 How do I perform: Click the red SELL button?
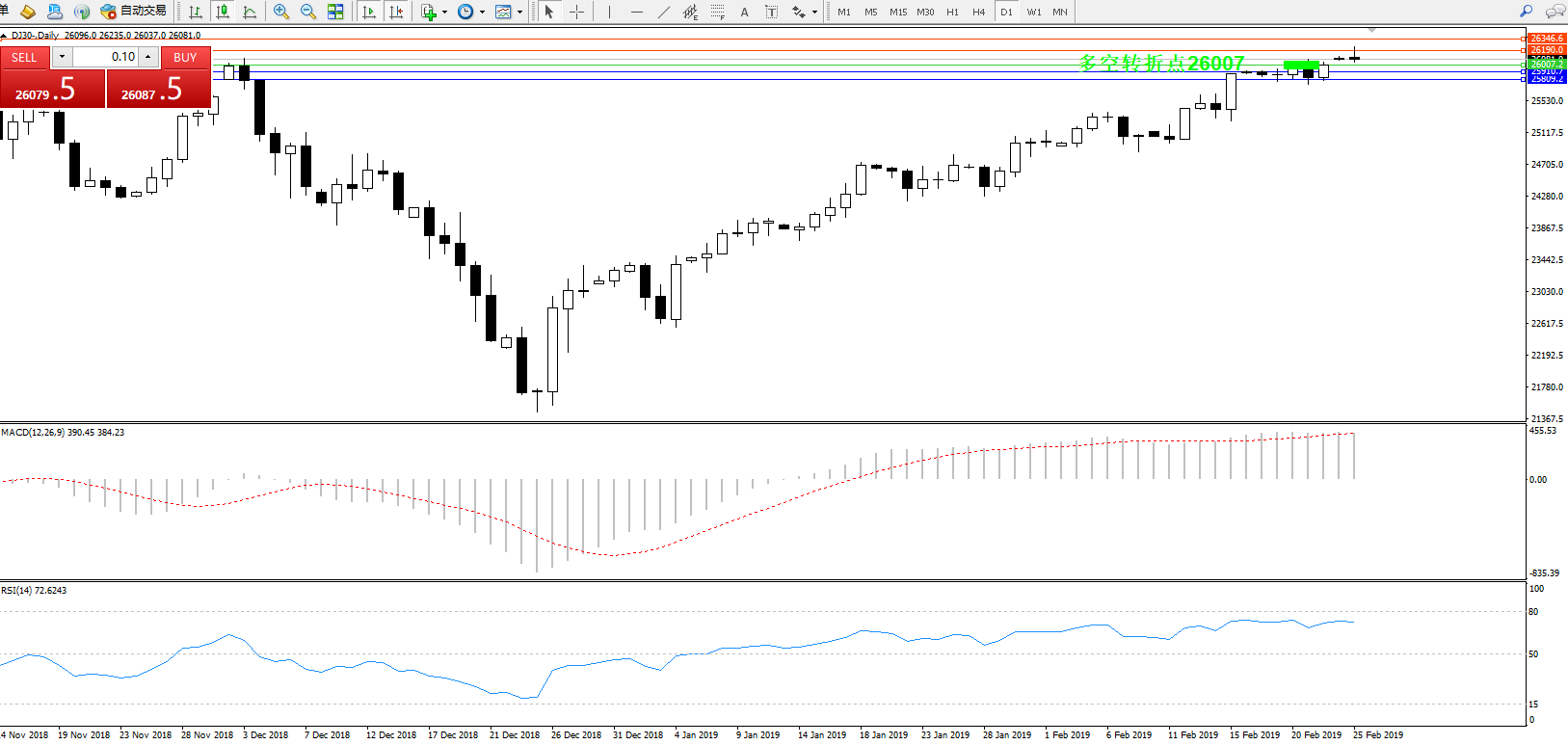[24, 58]
